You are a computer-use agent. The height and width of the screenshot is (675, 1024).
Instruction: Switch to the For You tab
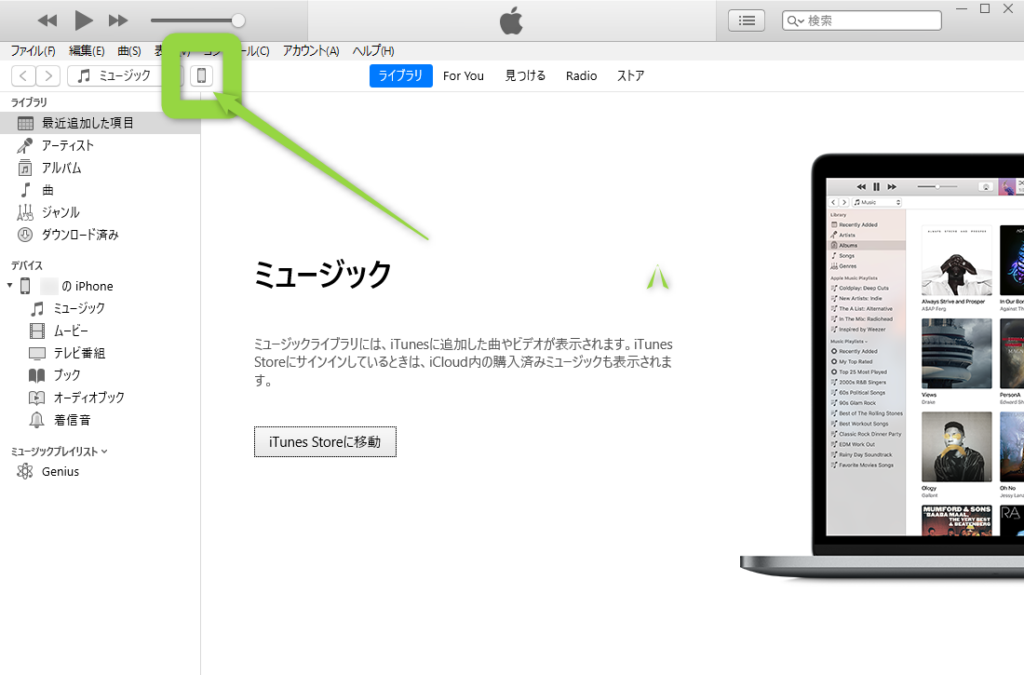click(463, 76)
